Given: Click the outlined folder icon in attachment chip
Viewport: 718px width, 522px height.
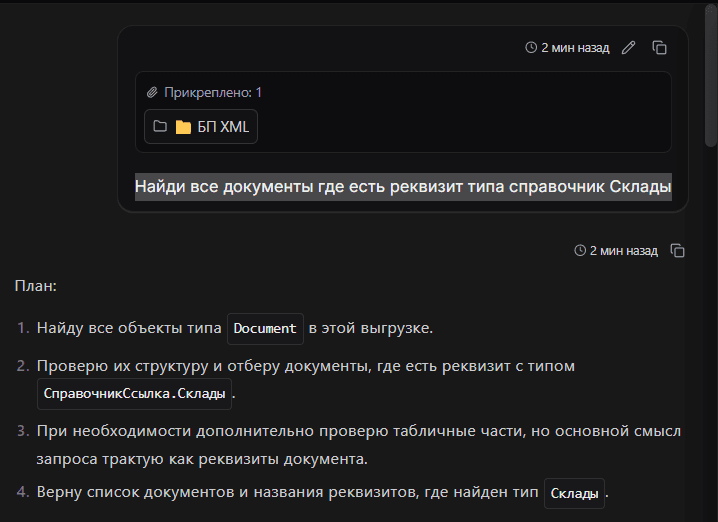Looking at the screenshot, I should (x=160, y=126).
